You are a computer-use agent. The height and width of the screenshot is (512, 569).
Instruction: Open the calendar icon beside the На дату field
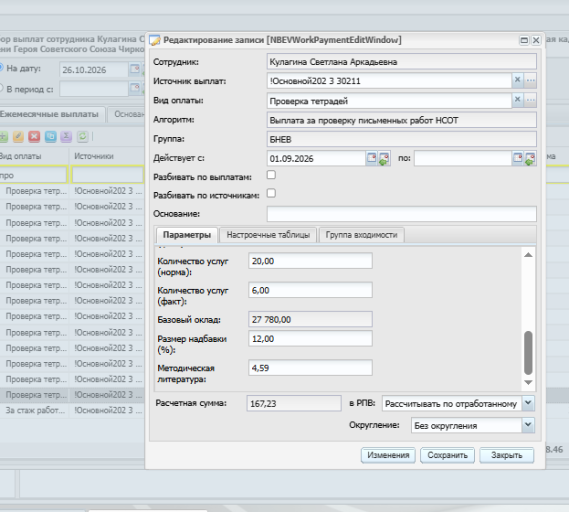(135, 69)
